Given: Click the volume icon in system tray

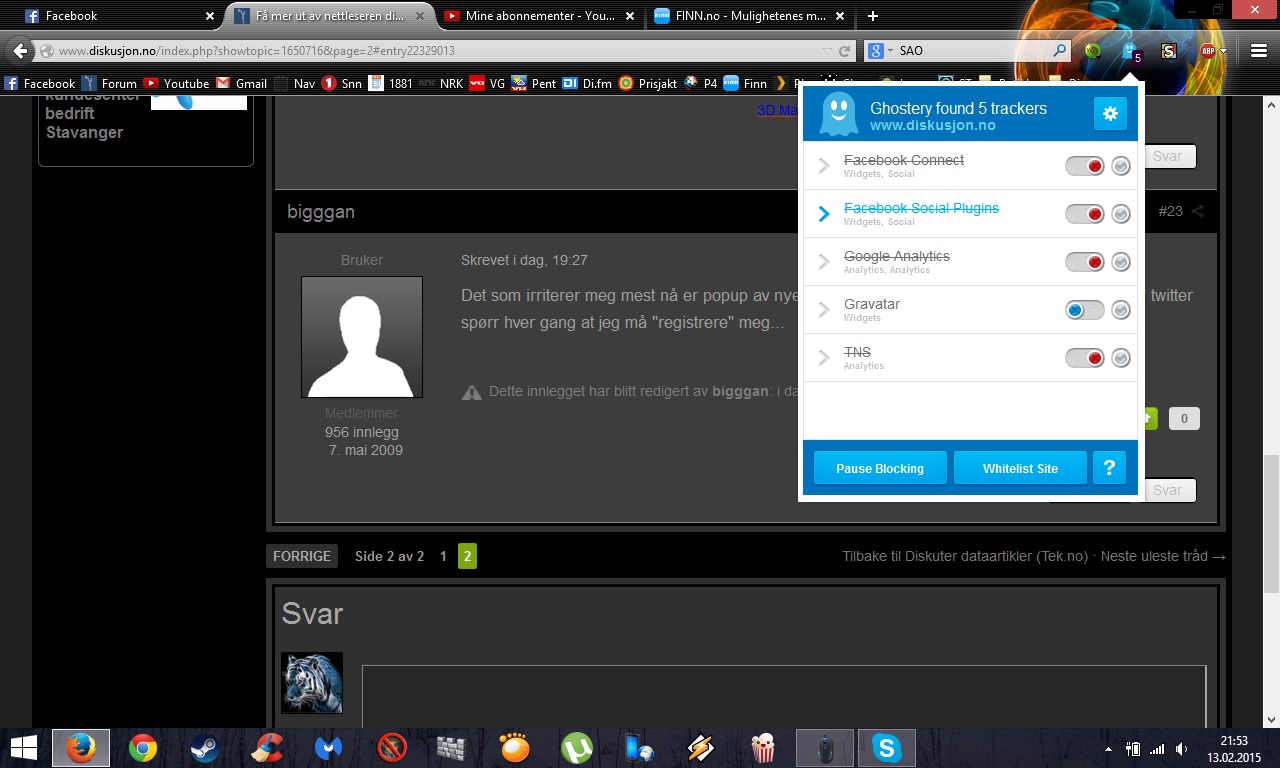Looking at the screenshot, I should pyautogui.click(x=1182, y=748).
